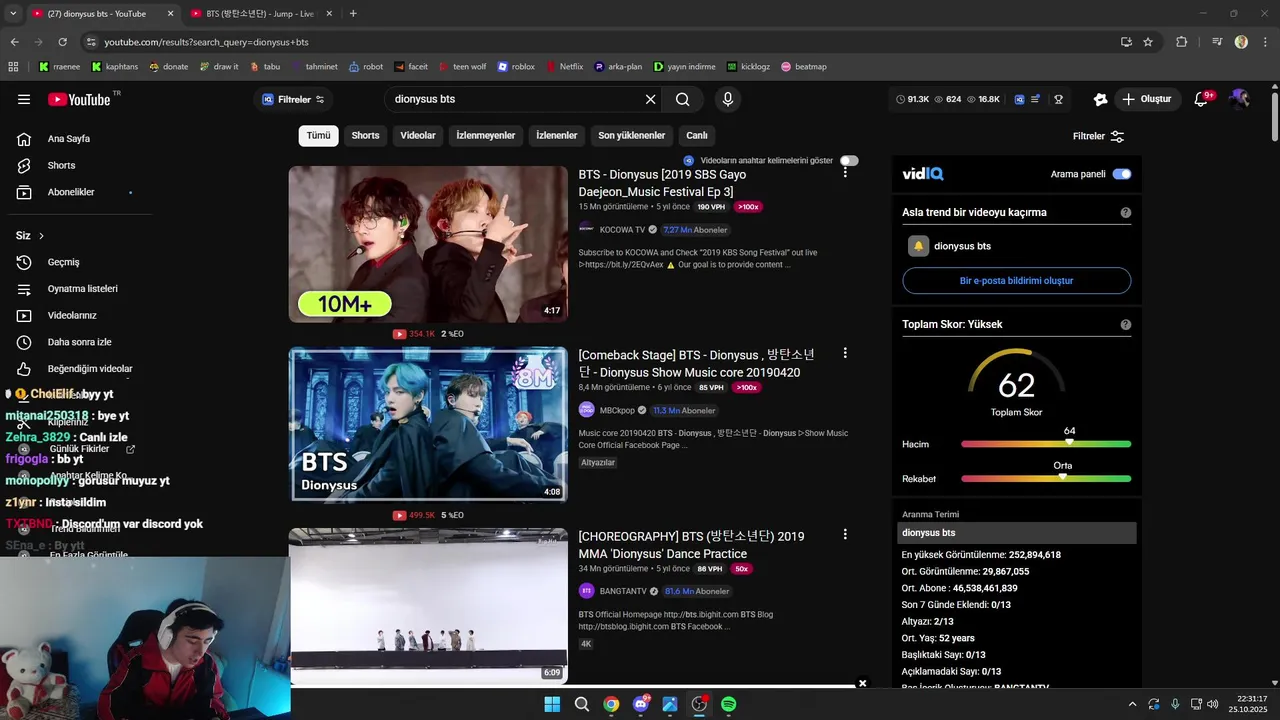
Task: Open the roblox bookmark
Action: 516,67
